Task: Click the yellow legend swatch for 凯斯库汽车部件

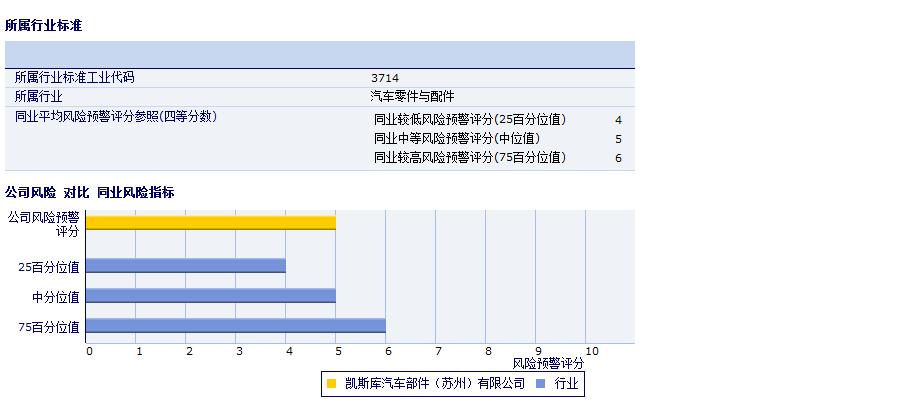Action: [x=332, y=384]
